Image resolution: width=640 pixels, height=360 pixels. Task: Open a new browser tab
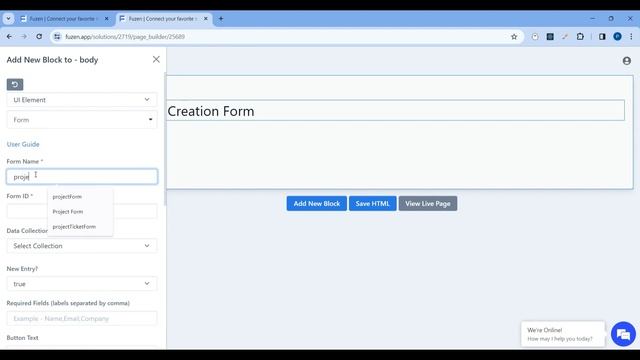pos(221,19)
